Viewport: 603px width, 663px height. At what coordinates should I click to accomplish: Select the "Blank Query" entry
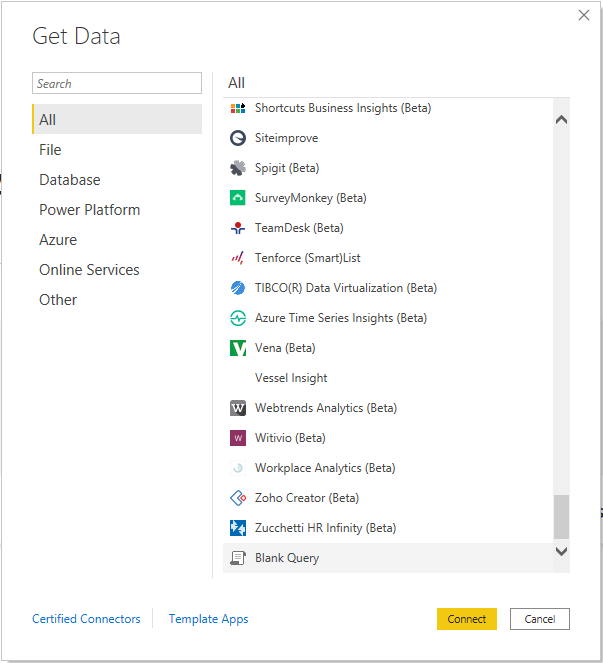388,558
